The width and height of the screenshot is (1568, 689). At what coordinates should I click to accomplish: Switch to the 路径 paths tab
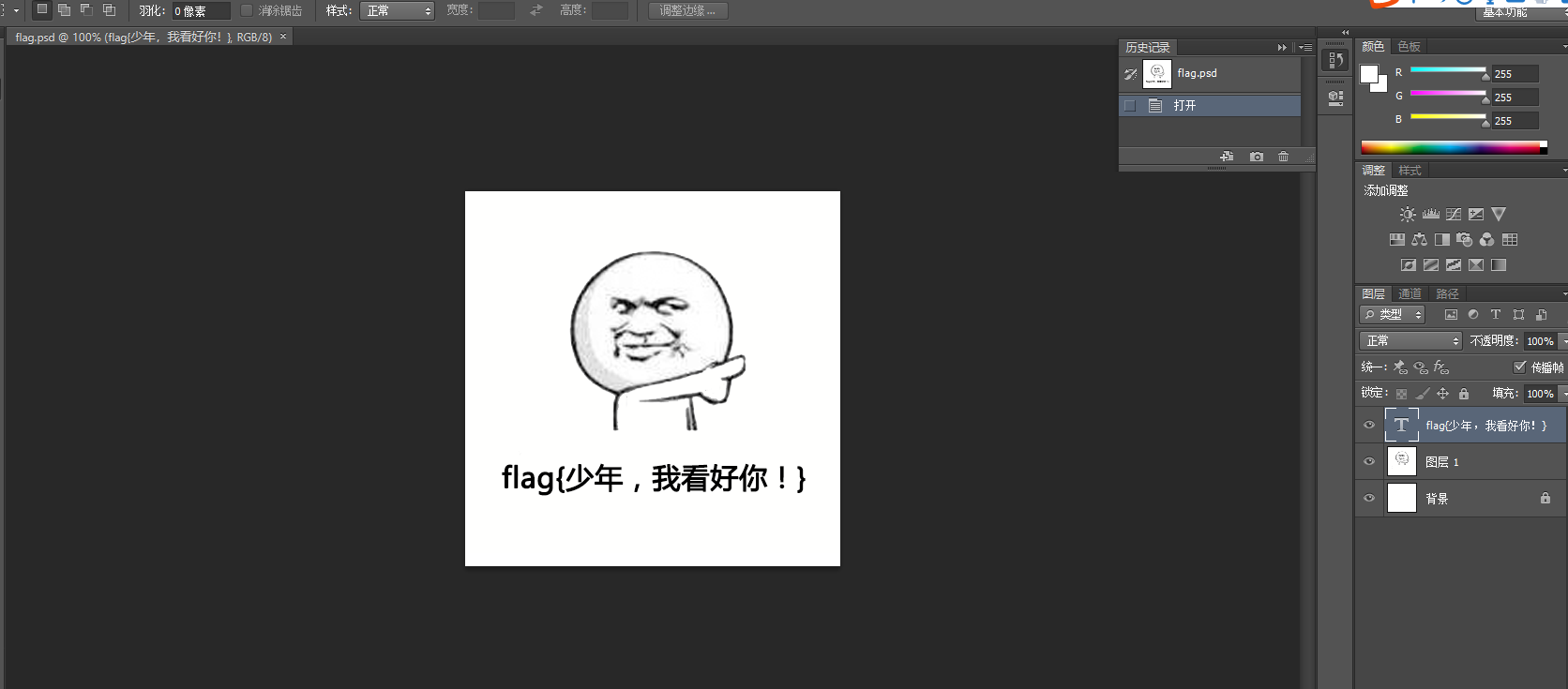pyautogui.click(x=1447, y=294)
